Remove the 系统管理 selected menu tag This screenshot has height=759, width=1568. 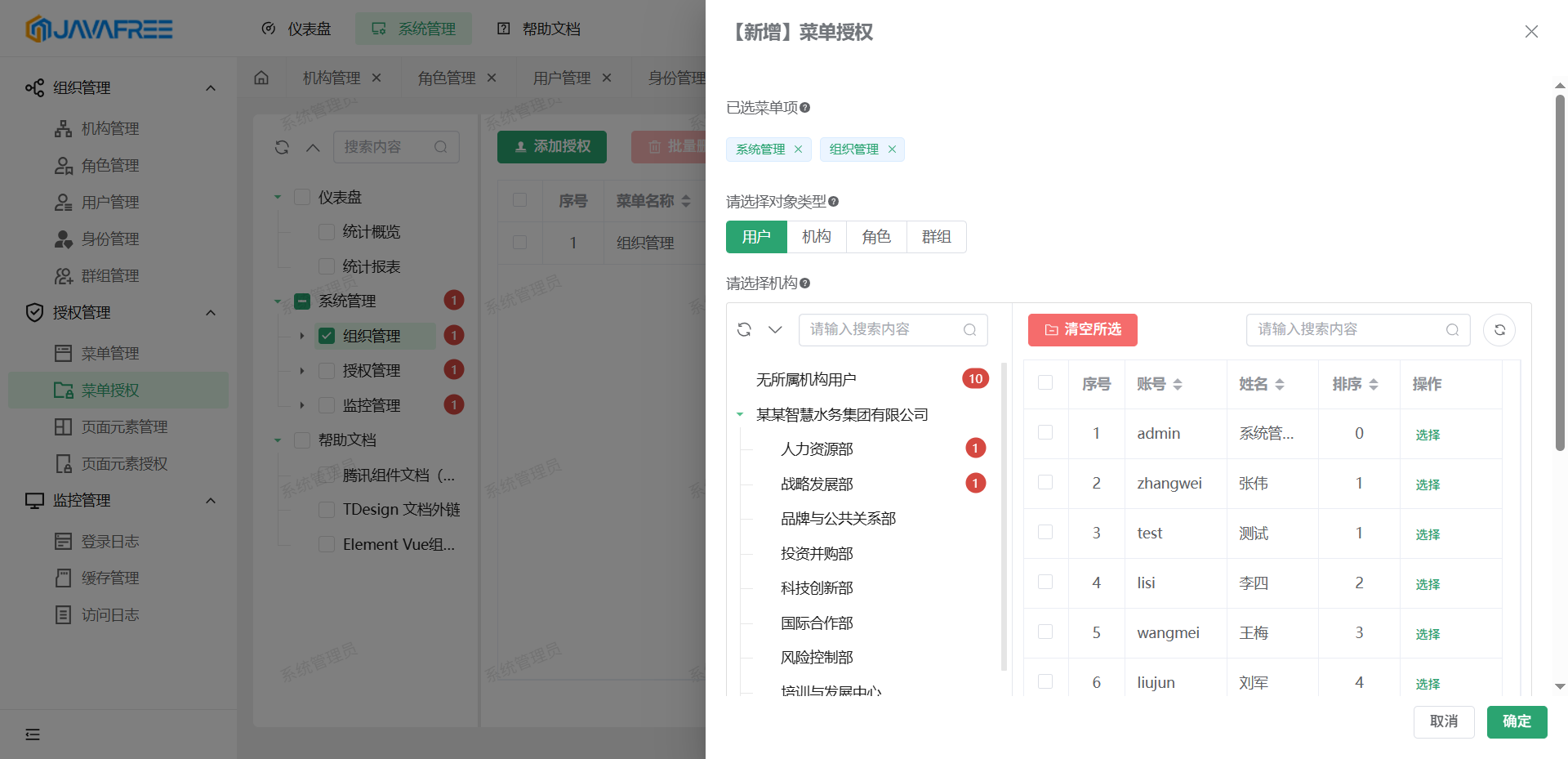[798, 150]
